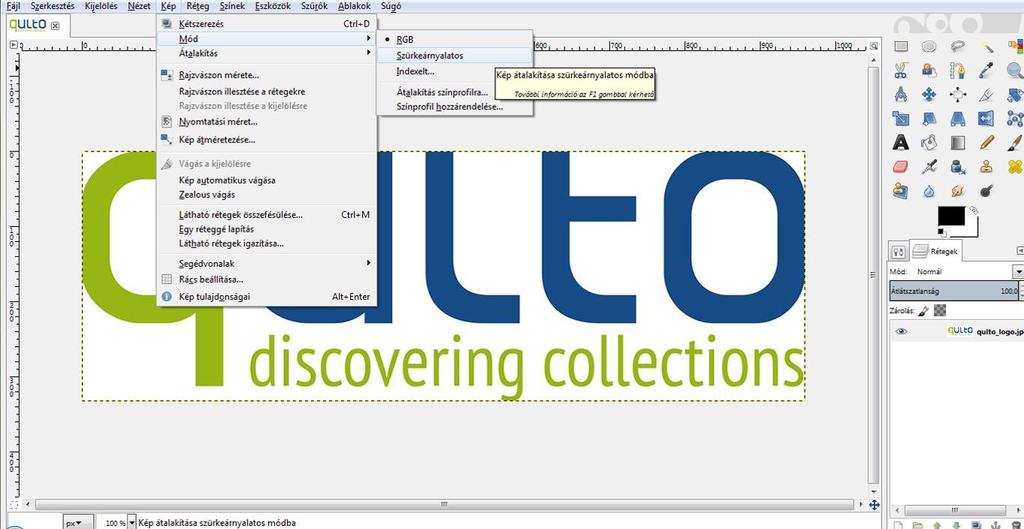
Task: Select the Perspective Clone tool
Action: 901,190
